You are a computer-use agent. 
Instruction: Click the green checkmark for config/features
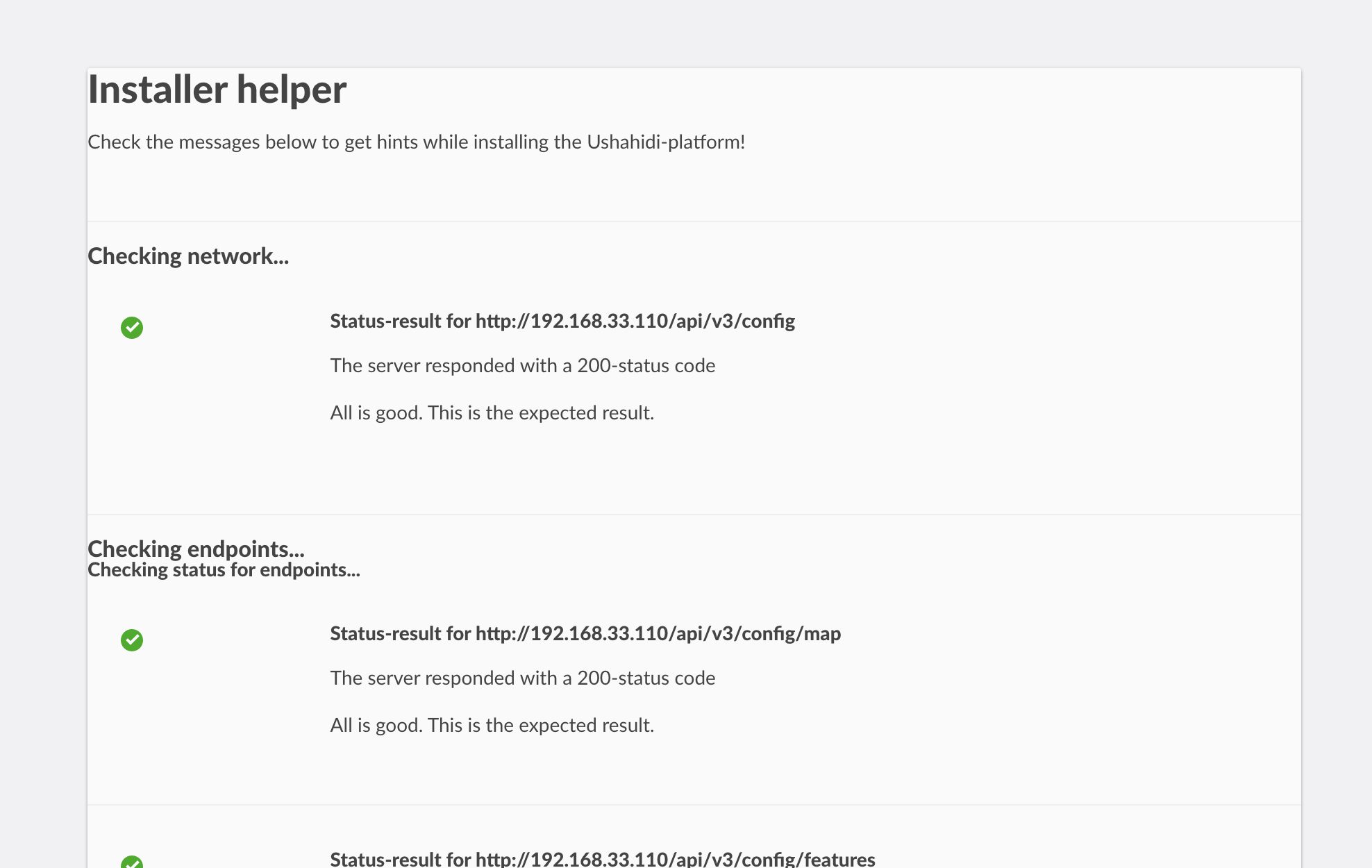coord(132,862)
